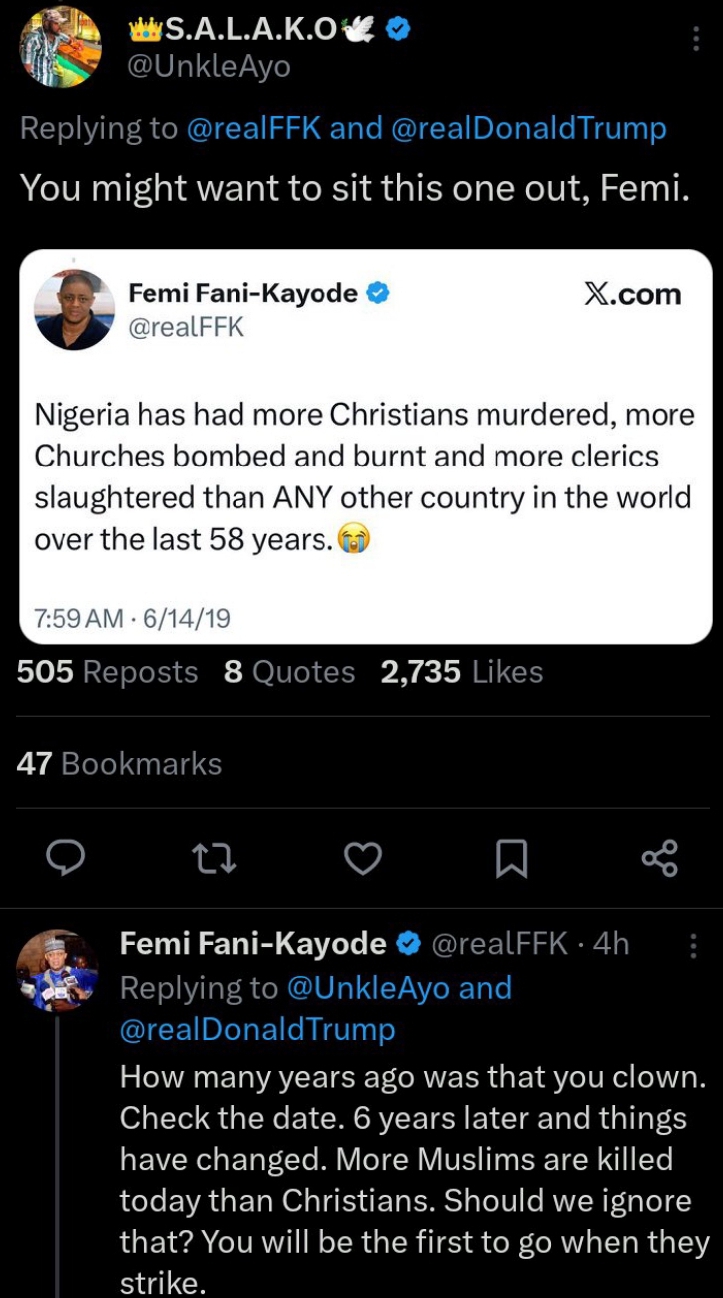Like the tweet with the heart icon
This screenshot has height=1298, width=723.
[x=363, y=858]
